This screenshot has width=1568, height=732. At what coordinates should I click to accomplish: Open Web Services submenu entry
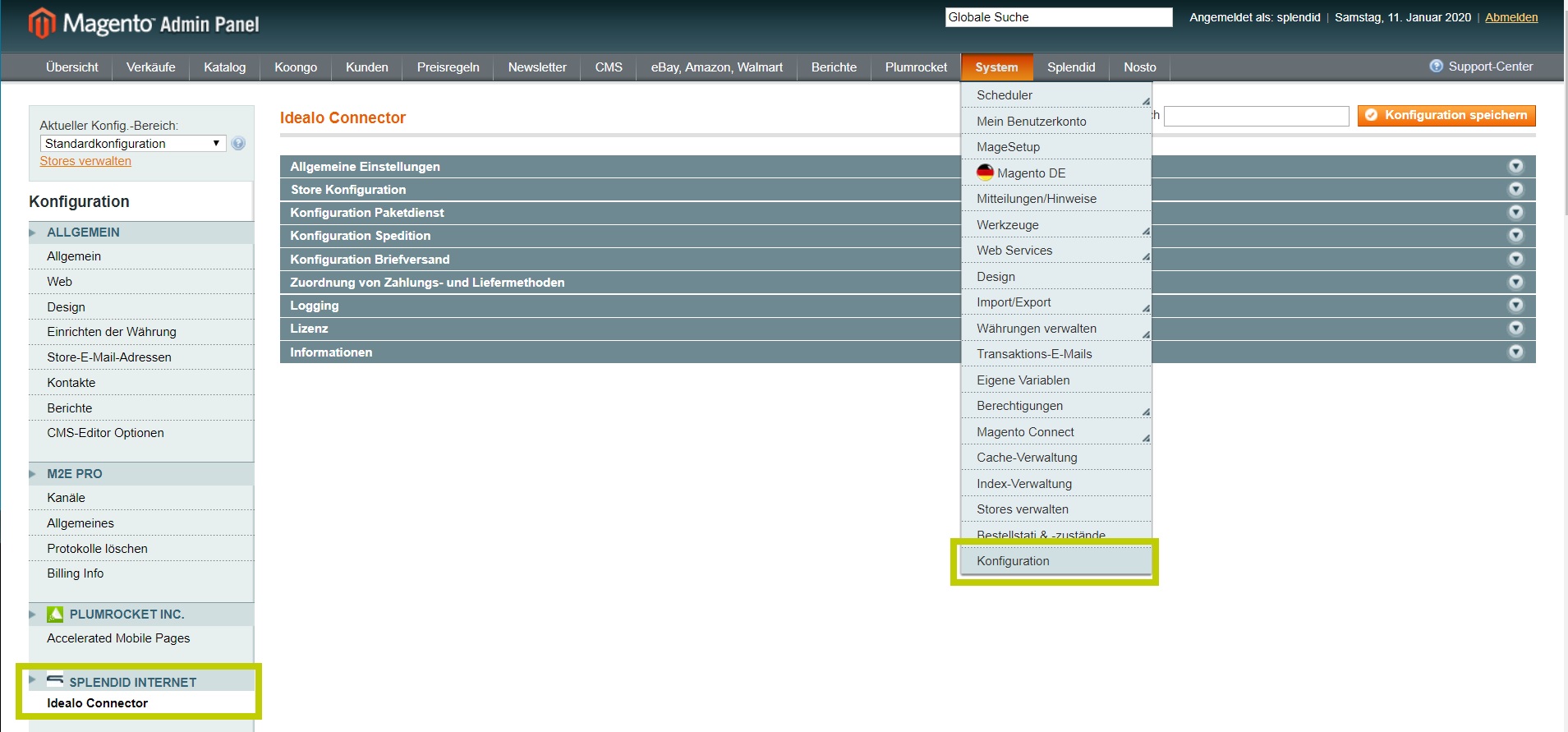click(x=1056, y=251)
